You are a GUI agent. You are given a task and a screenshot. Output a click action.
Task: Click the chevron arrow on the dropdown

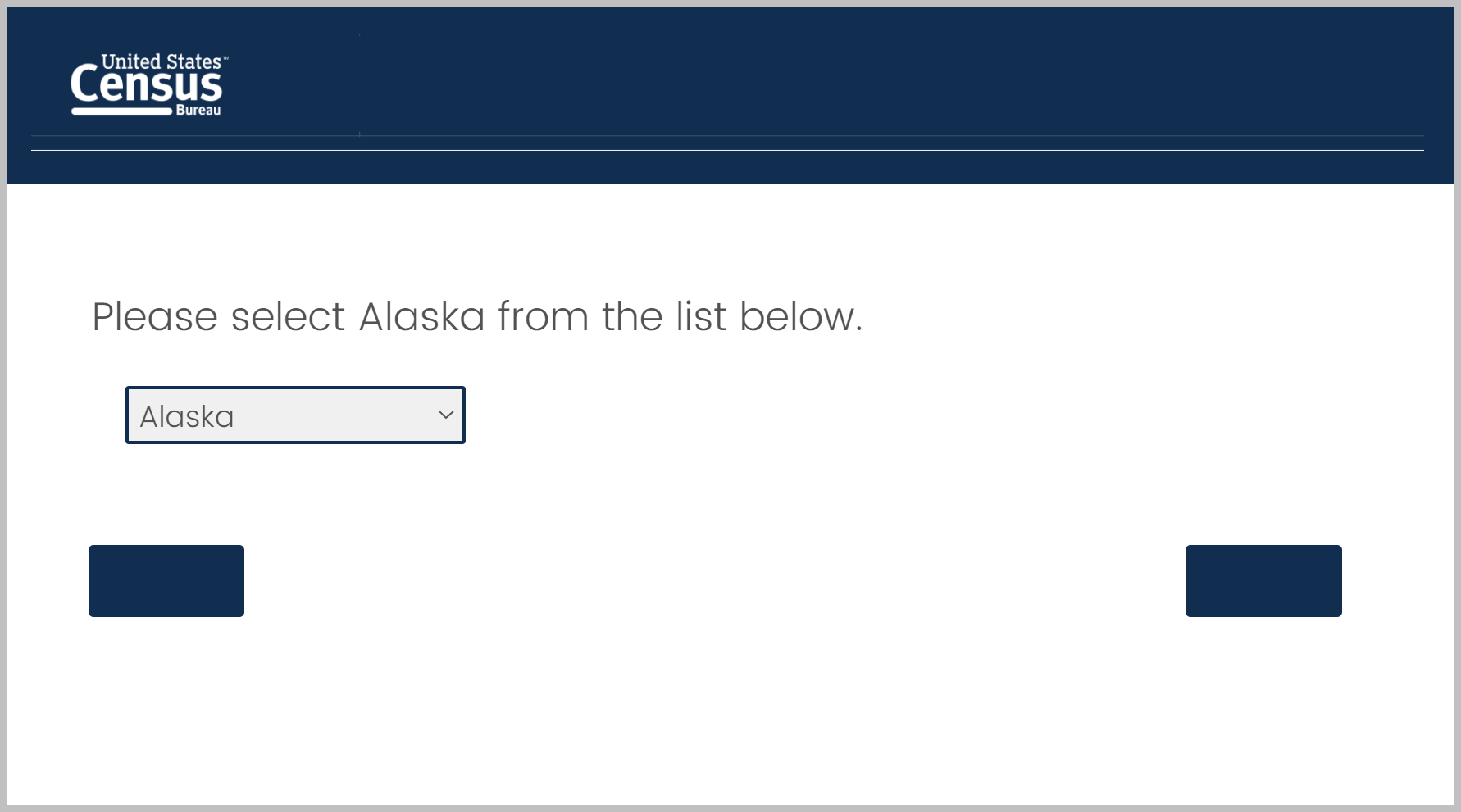[446, 415]
